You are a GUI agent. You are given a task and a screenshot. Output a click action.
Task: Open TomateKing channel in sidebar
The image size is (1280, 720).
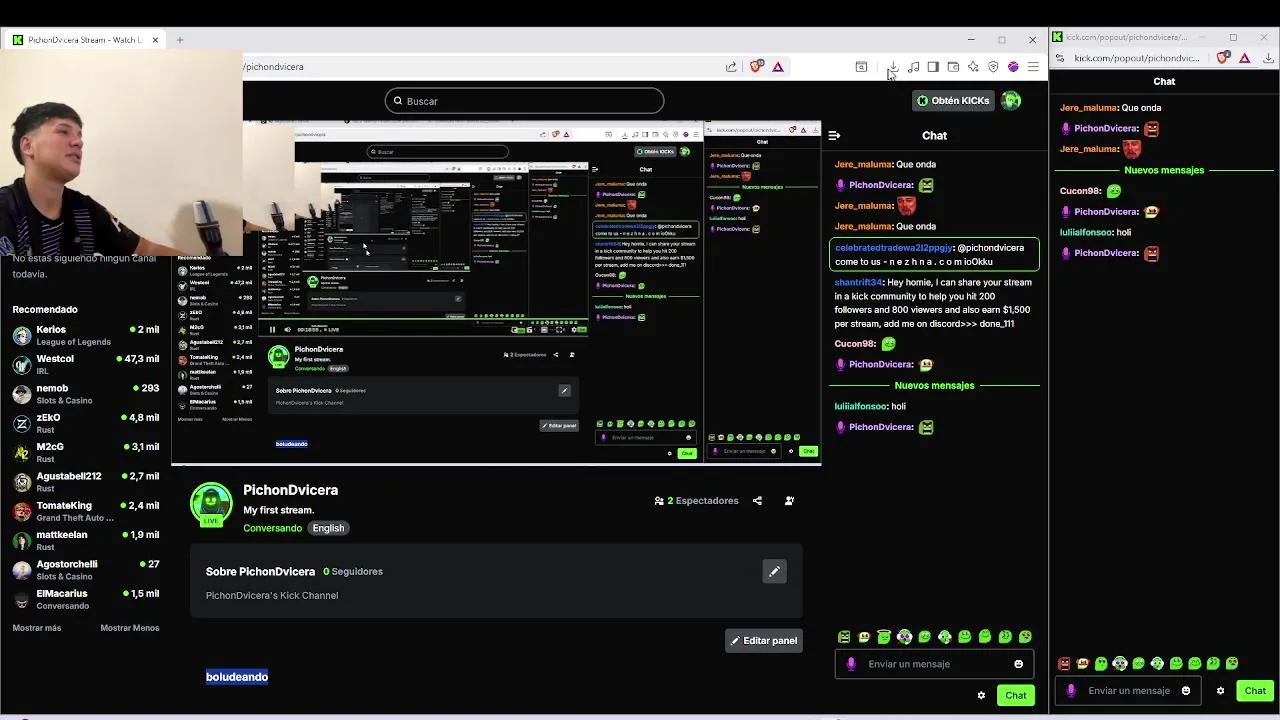pos(85,512)
